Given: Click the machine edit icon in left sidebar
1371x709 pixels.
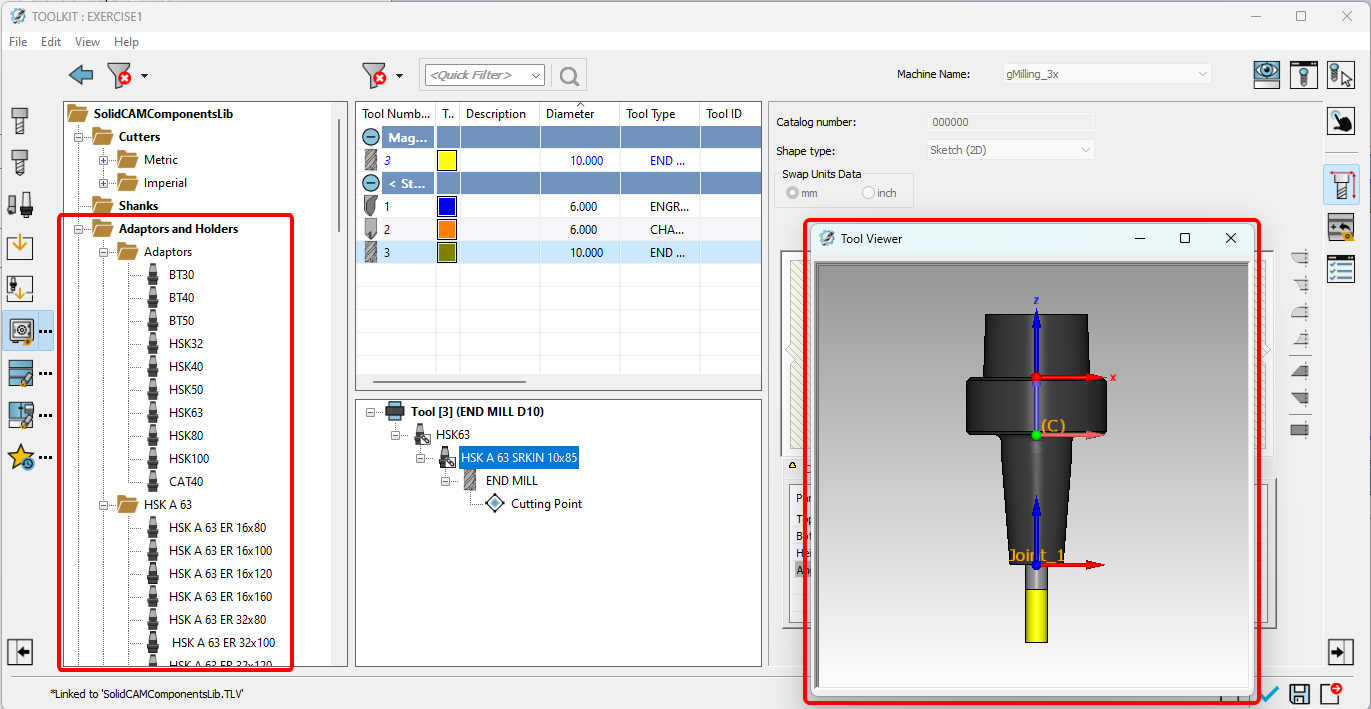Looking at the screenshot, I should pos(21,415).
